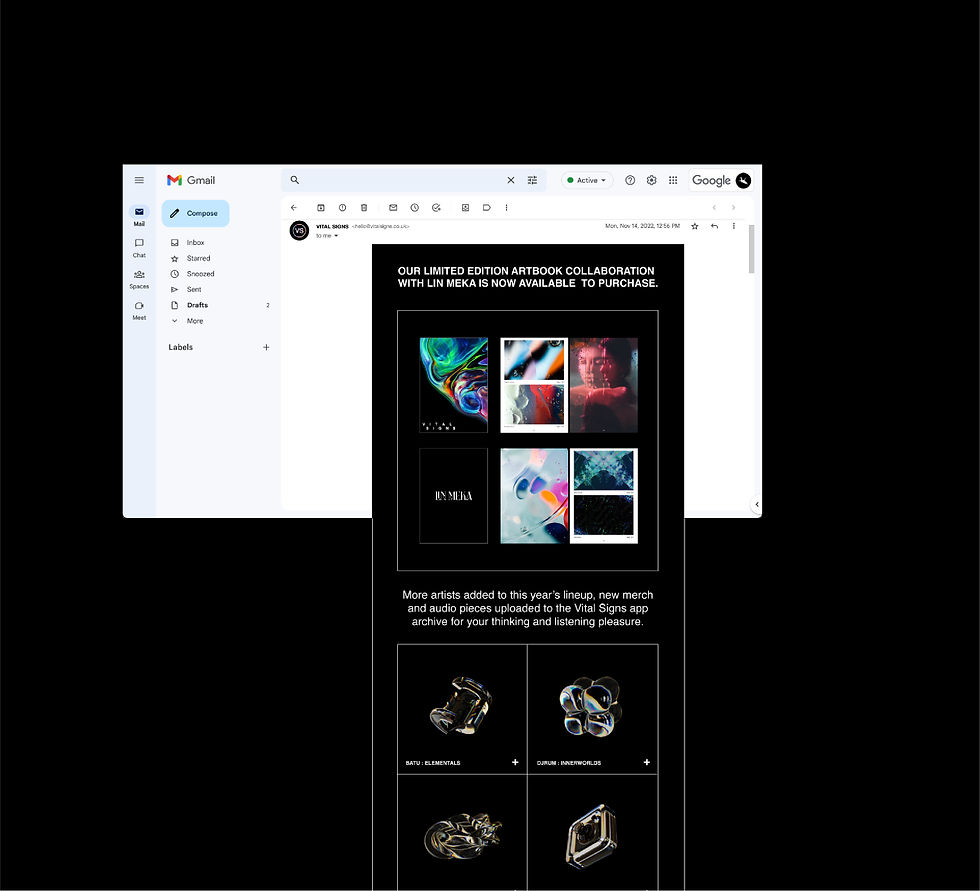The width and height of the screenshot is (980, 891).
Task: Click the Gmail logo
Action: pyautogui.click(x=191, y=180)
